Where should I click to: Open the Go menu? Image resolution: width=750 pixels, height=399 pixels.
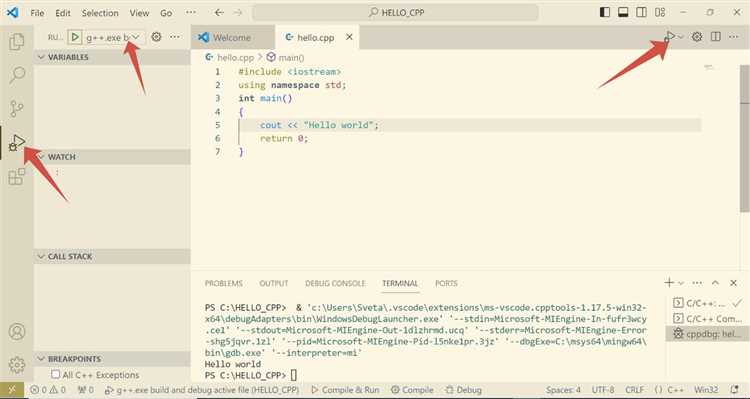point(166,13)
